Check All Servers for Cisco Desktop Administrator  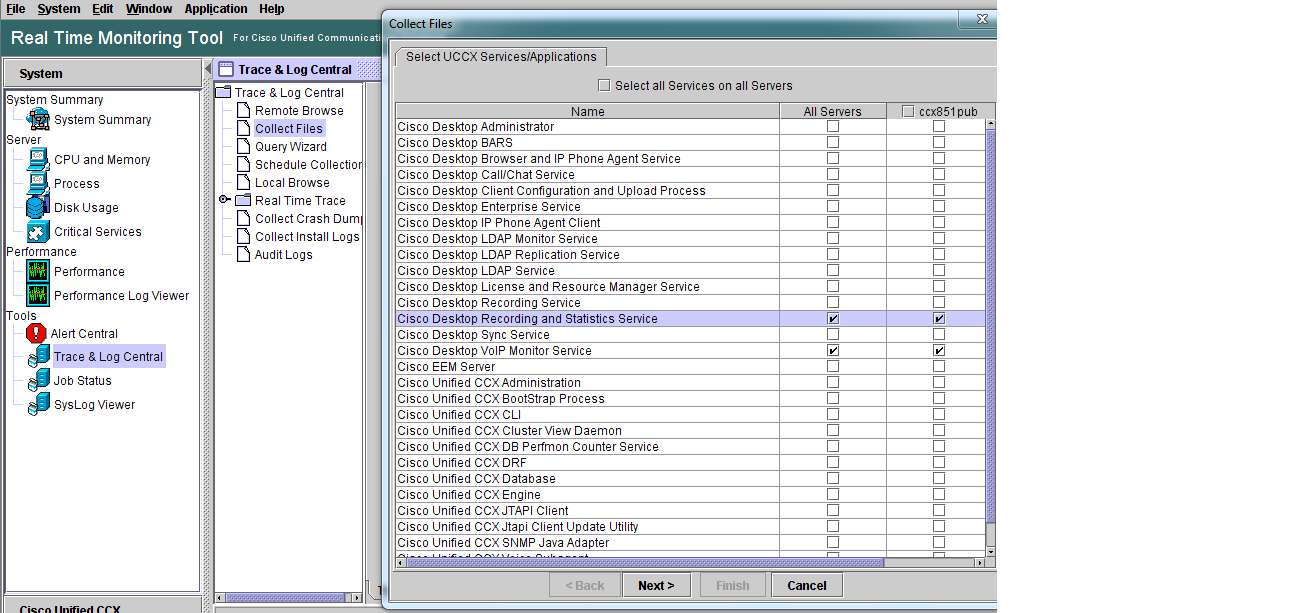coord(833,127)
